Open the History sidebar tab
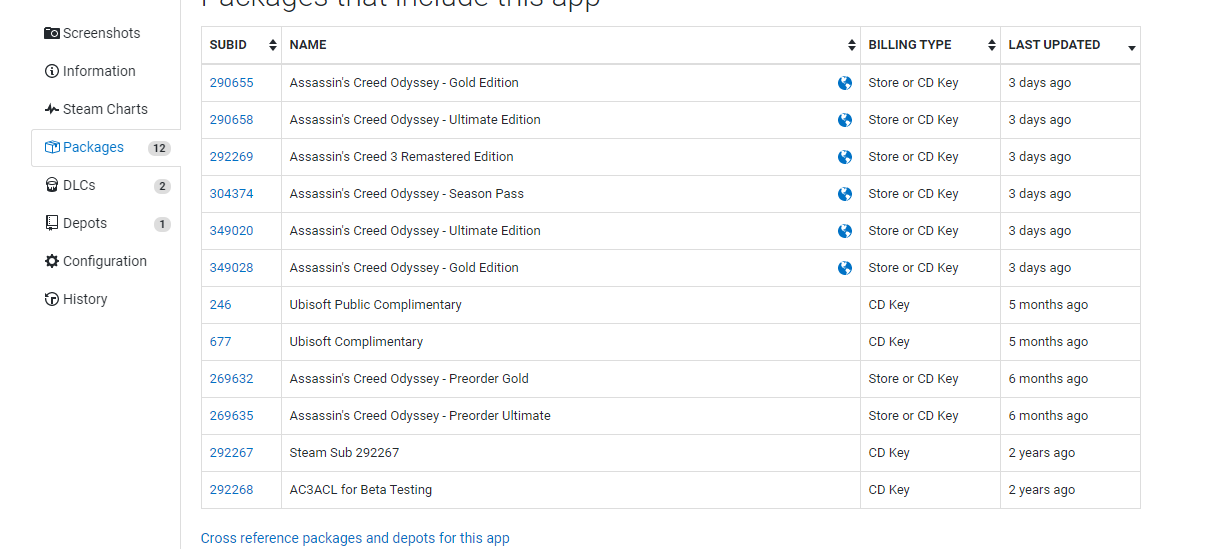 click(106, 299)
